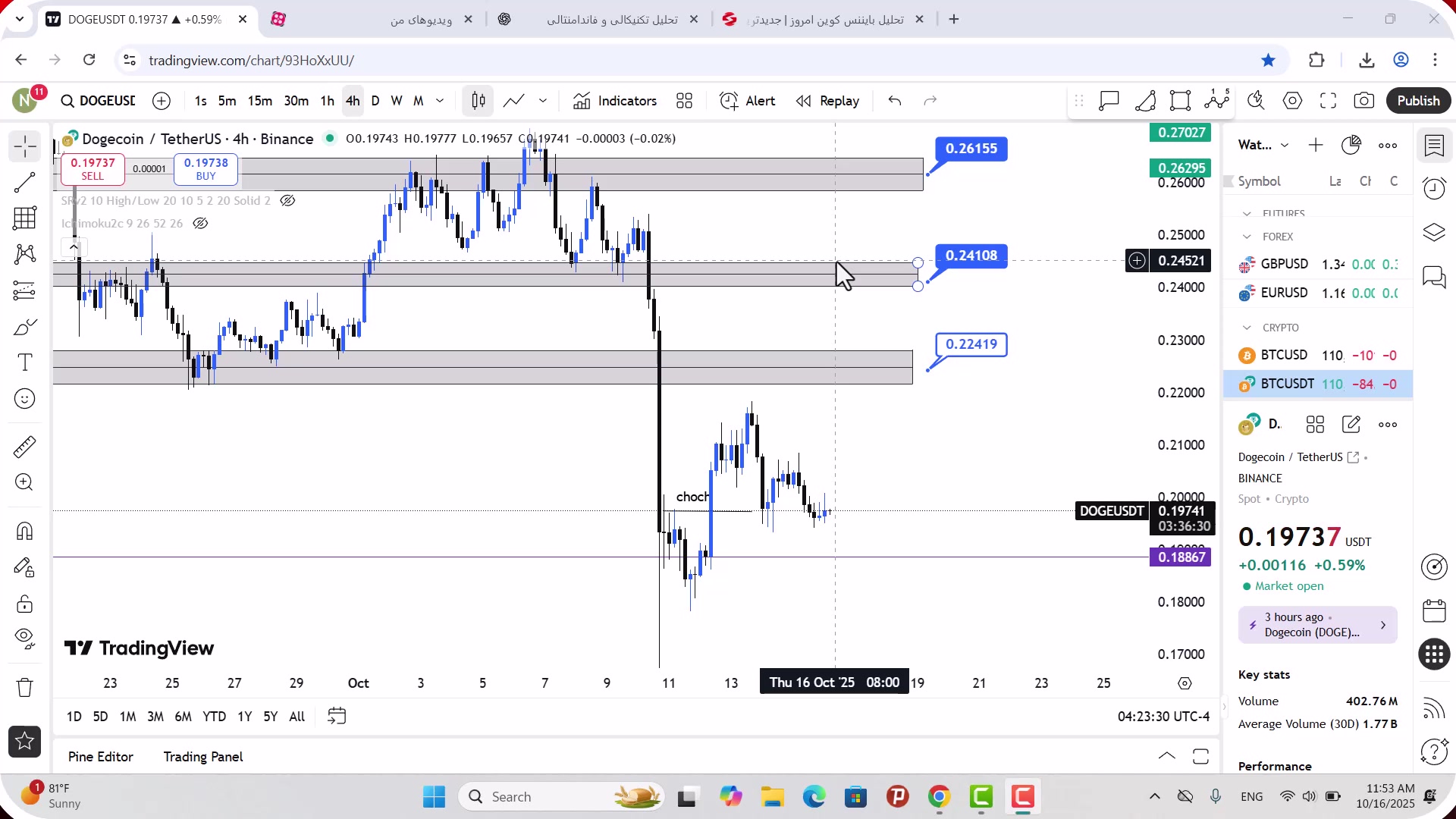Image resolution: width=1456 pixels, height=819 pixels.
Task: Open the Pine Editor tab
Action: 101,757
